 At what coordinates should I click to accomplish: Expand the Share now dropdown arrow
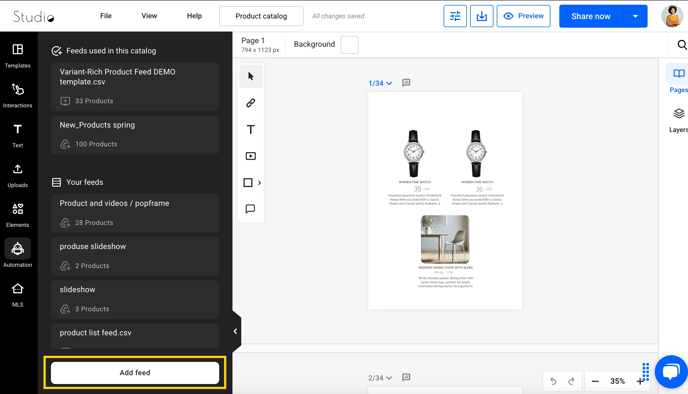635,16
